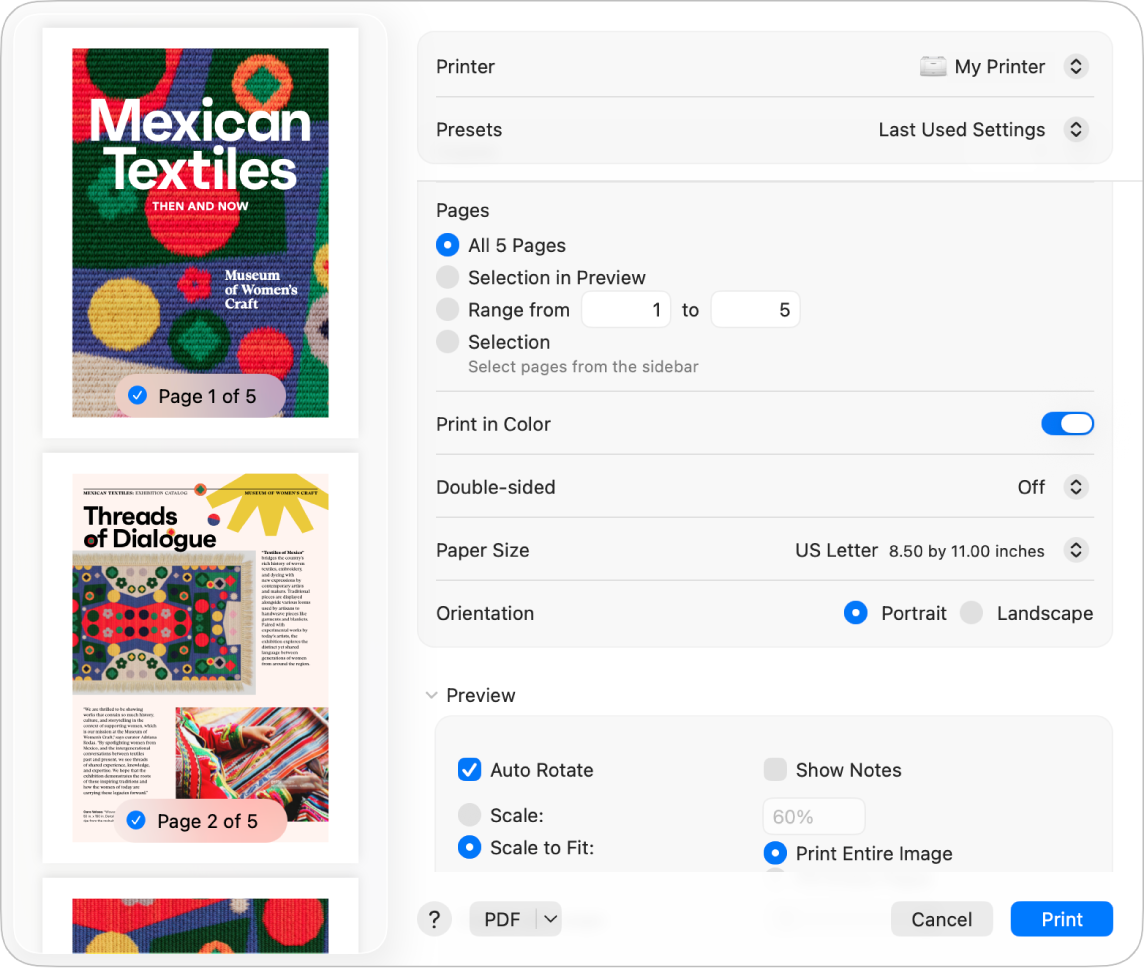This screenshot has height=968, width=1144.
Task: Select the Range from option
Action: pyautogui.click(x=447, y=309)
